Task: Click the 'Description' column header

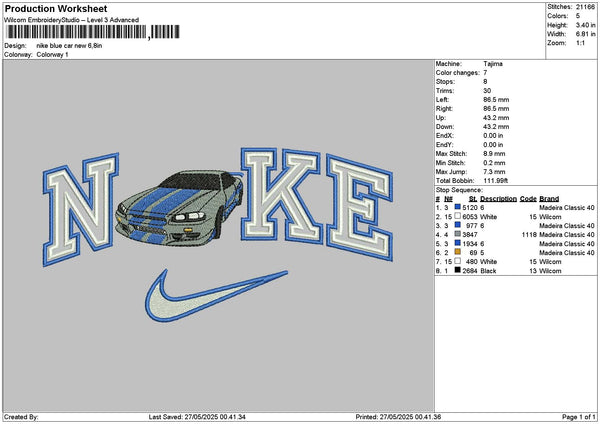Action: 498,199
